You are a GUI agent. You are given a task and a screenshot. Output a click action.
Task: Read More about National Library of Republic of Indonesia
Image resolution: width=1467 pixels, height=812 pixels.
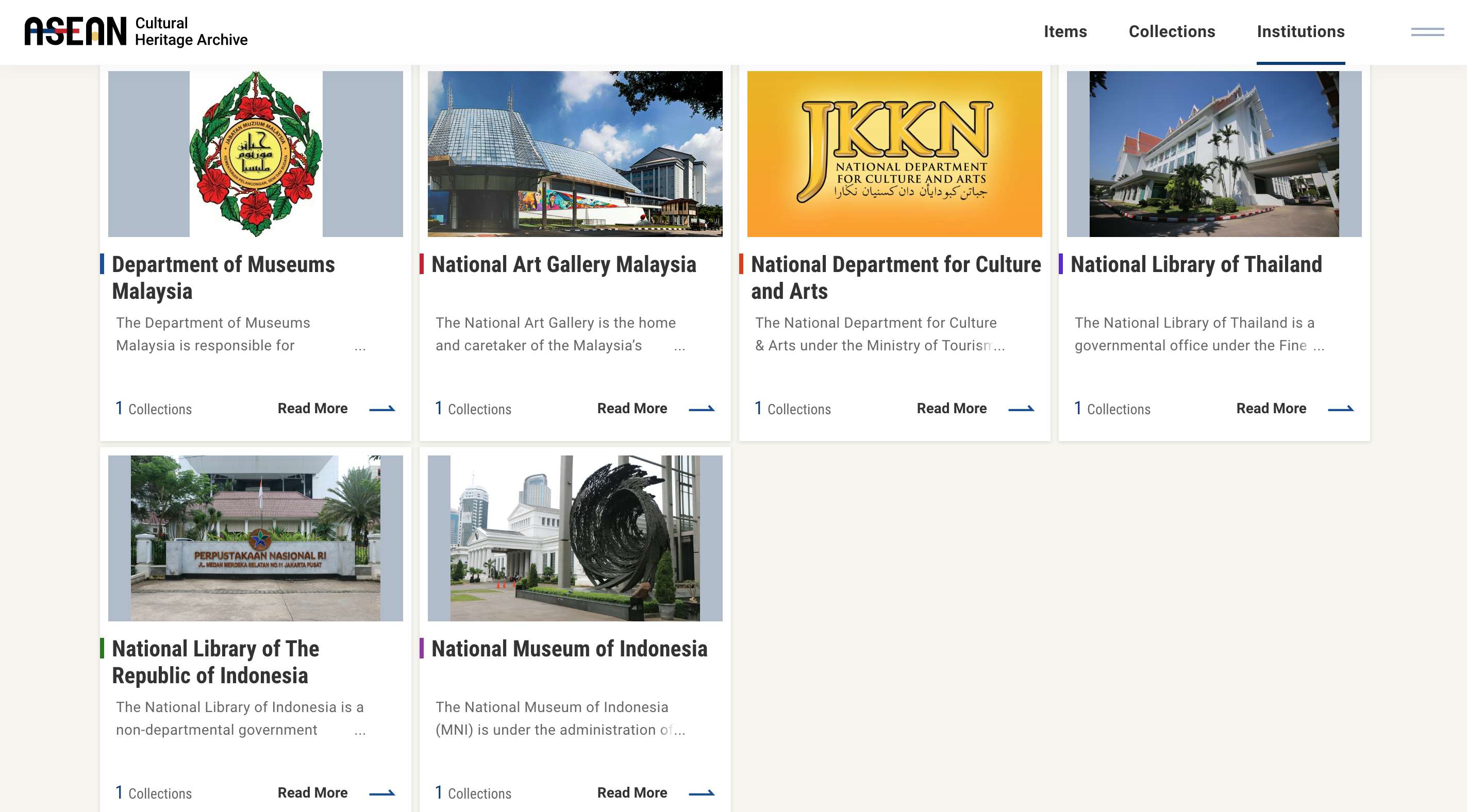pos(313,792)
